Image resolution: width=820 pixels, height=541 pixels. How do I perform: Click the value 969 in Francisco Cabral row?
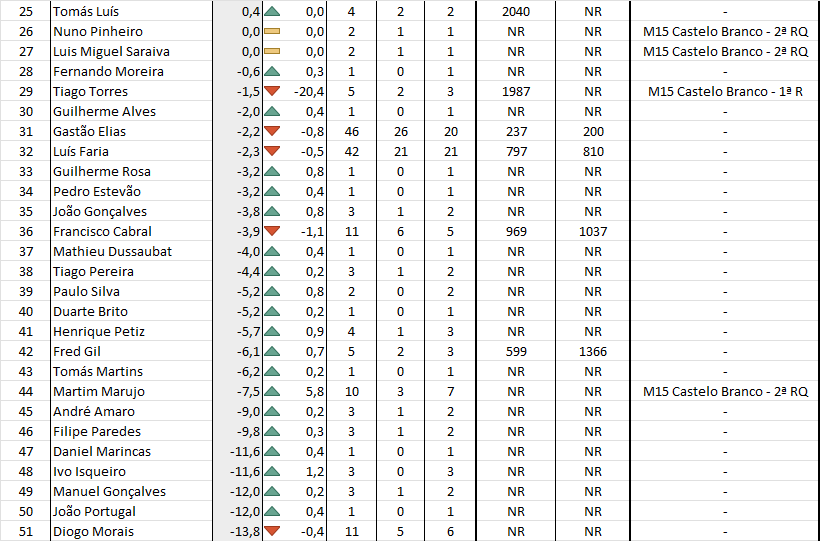(516, 231)
